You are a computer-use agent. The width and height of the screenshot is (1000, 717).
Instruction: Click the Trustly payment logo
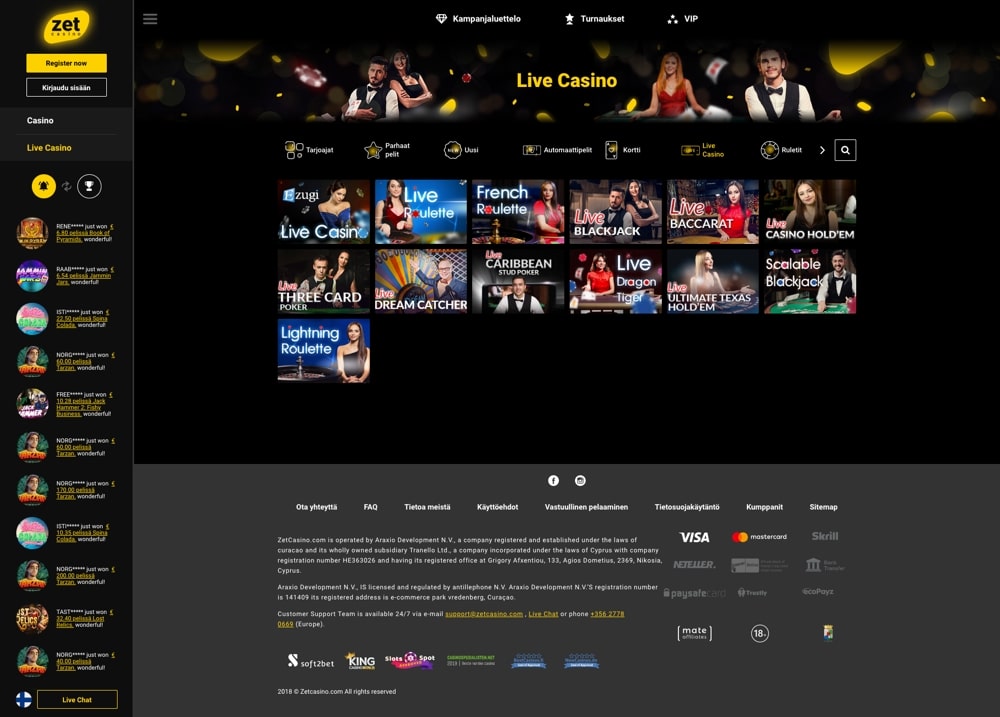753,593
